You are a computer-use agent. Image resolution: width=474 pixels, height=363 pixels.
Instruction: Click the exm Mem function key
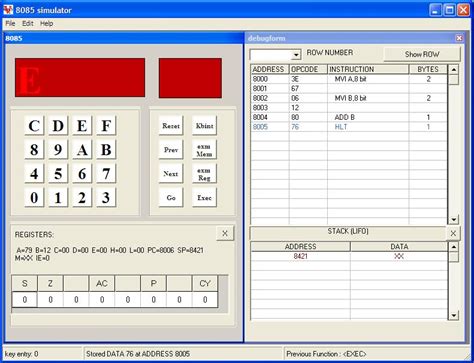[x=204, y=150]
